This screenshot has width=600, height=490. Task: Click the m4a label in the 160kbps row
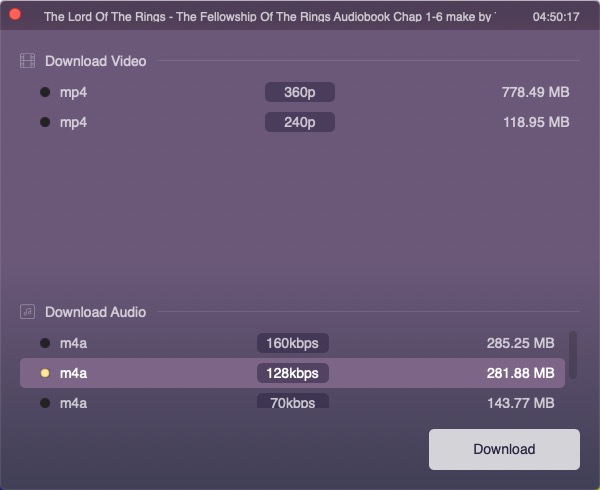73,343
